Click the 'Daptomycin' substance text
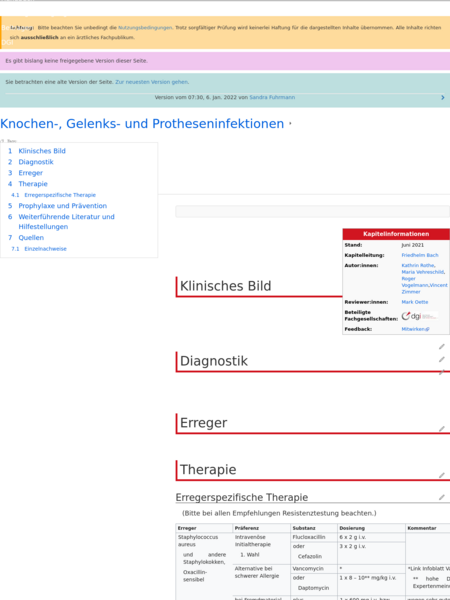Image resolution: width=450 pixels, height=600 pixels. coord(313,588)
